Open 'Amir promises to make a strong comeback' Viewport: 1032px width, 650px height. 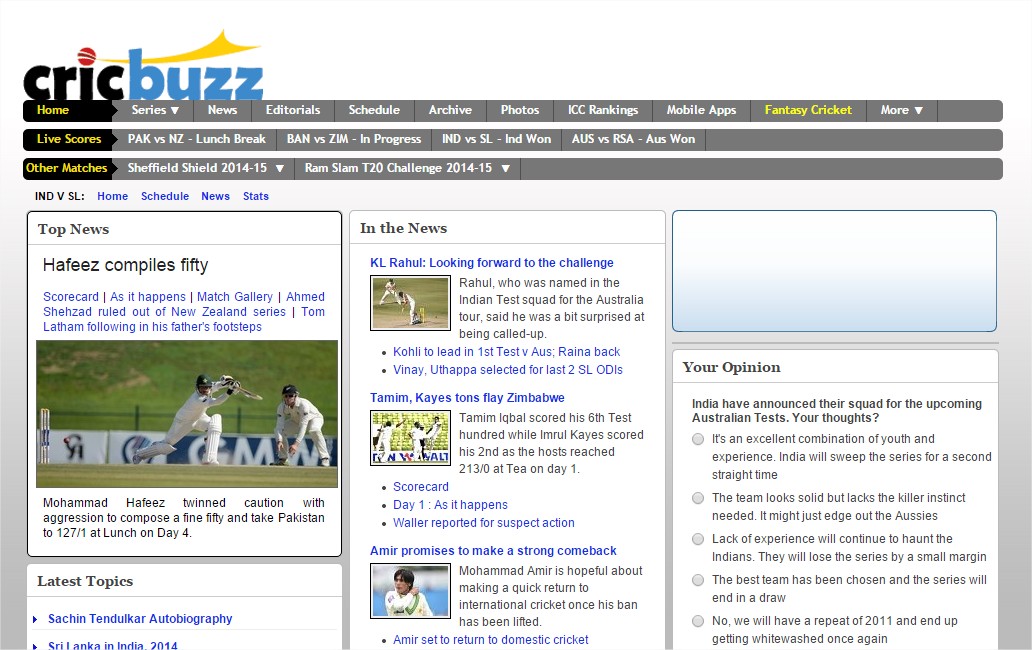coord(493,551)
